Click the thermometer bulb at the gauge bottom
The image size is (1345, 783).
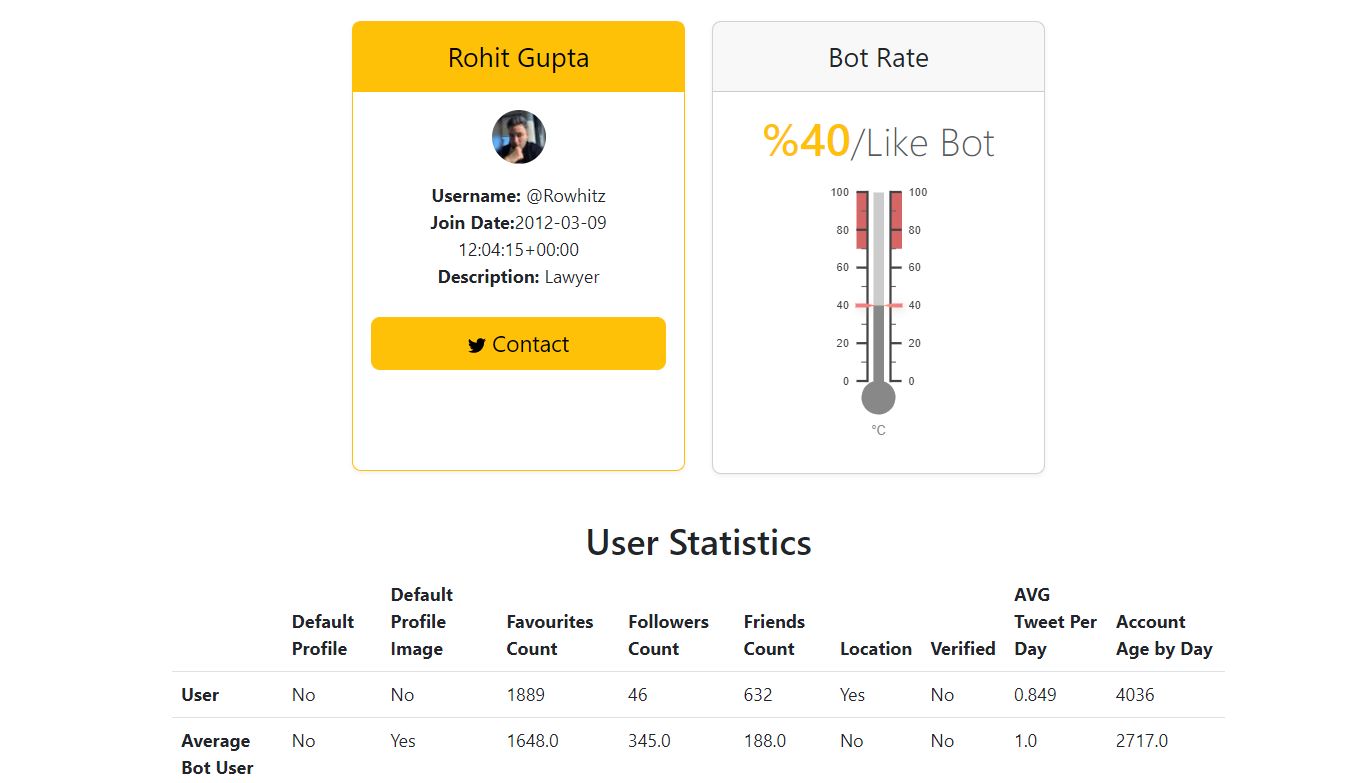(x=878, y=396)
